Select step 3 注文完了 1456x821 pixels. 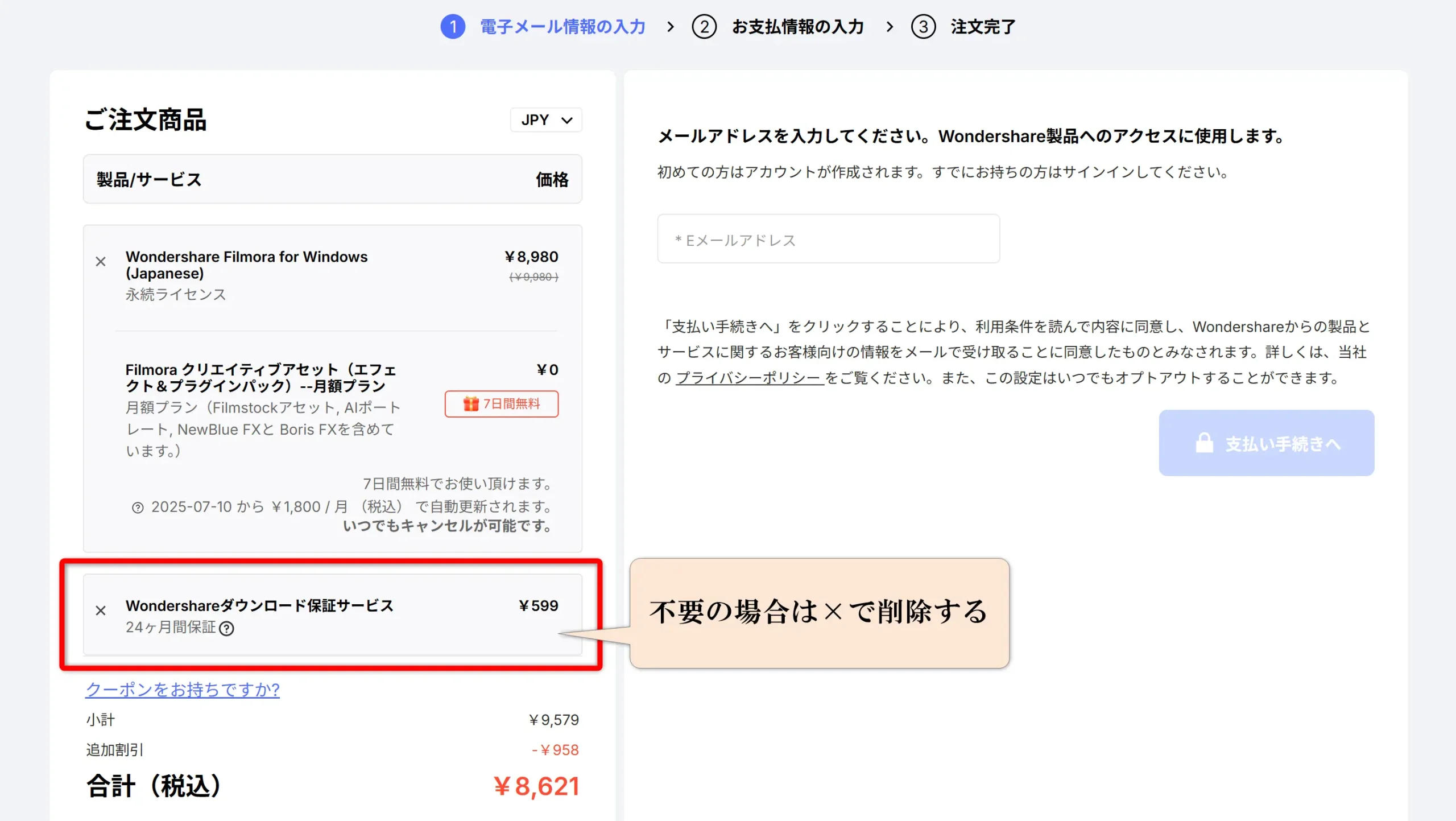click(x=963, y=27)
